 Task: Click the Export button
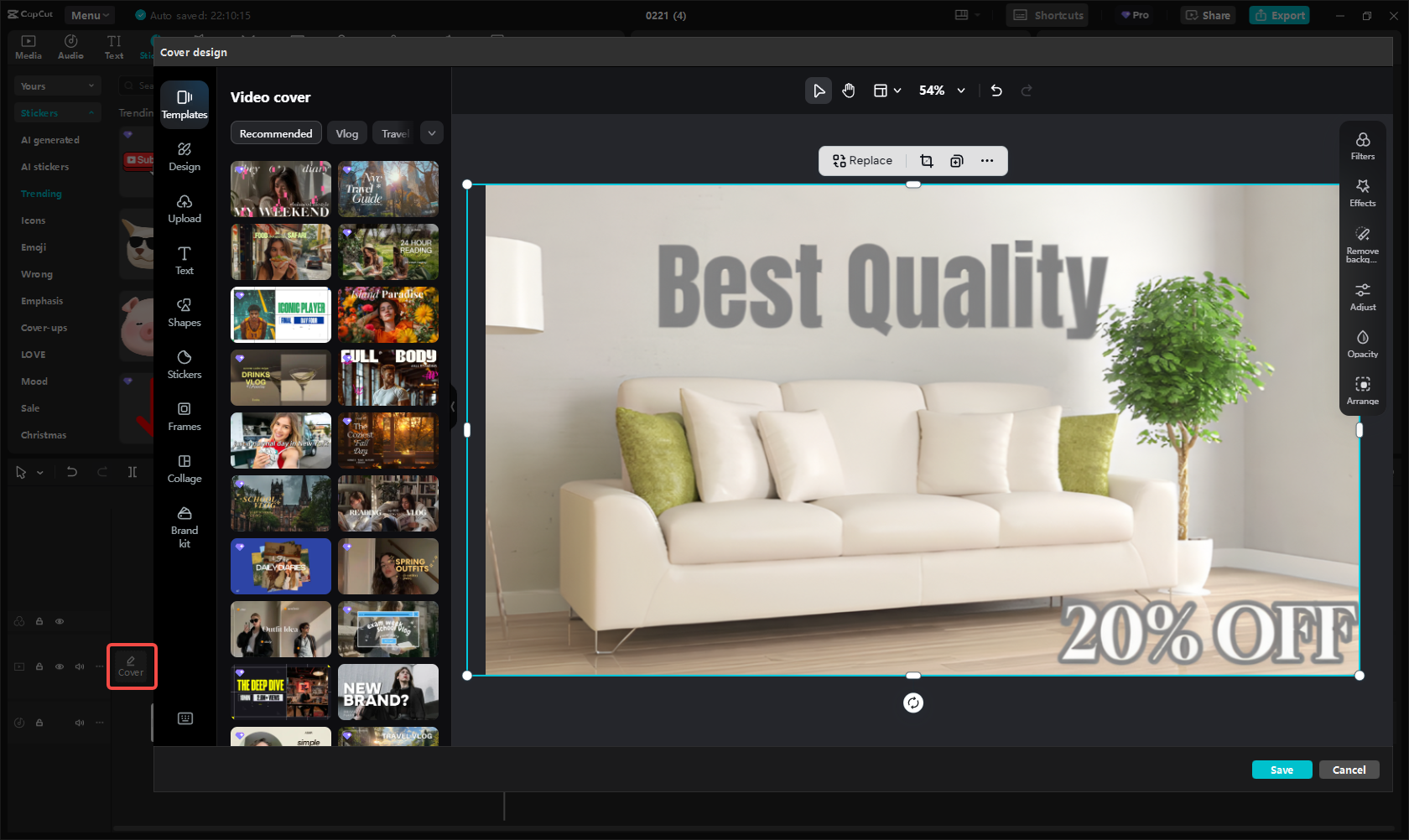coord(1279,15)
